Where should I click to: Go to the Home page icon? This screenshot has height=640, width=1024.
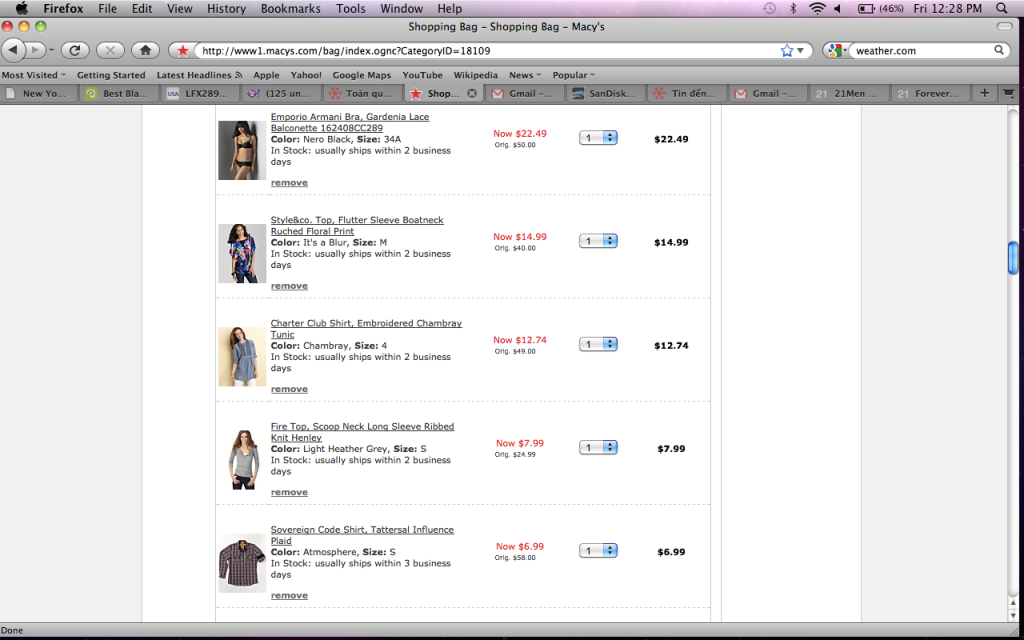click(145, 50)
